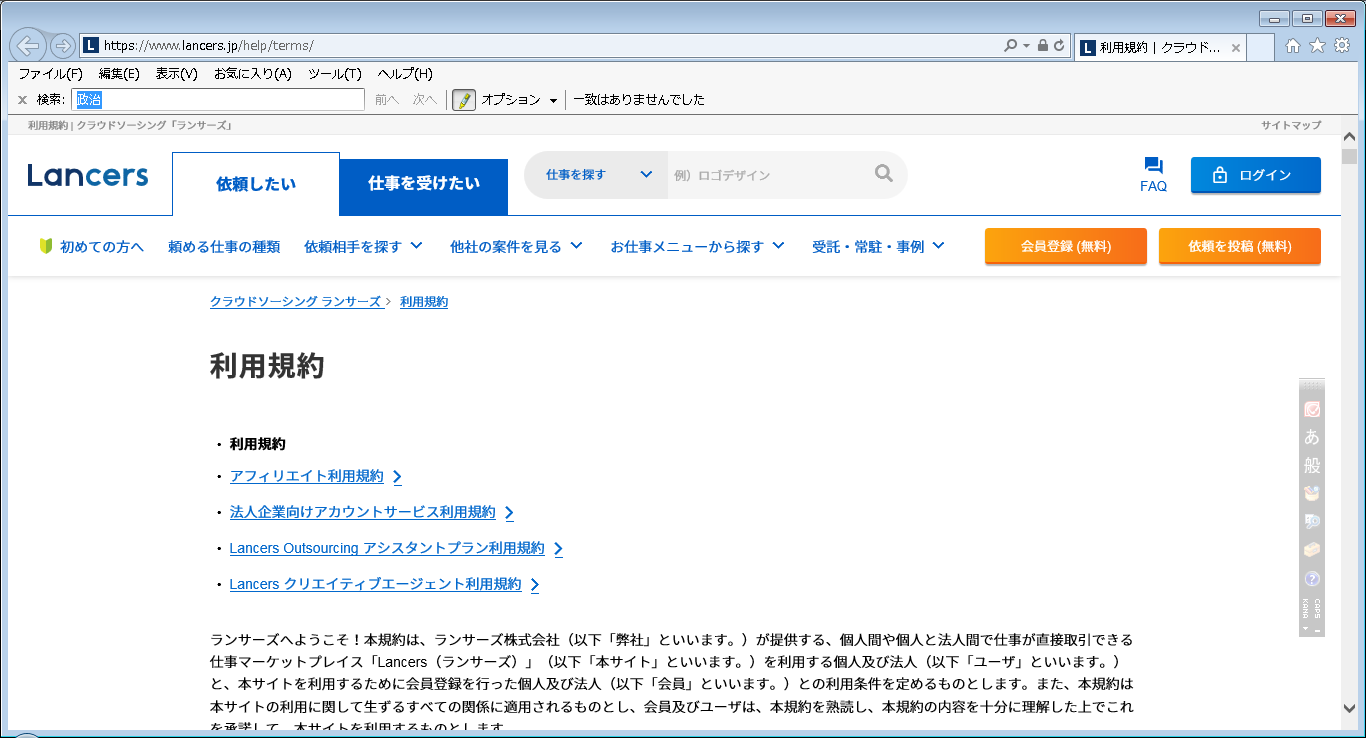Open the 表示(V) menu
Viewport: 1366px width, 738px height.
pyautogui.click(x=176, y=74)
